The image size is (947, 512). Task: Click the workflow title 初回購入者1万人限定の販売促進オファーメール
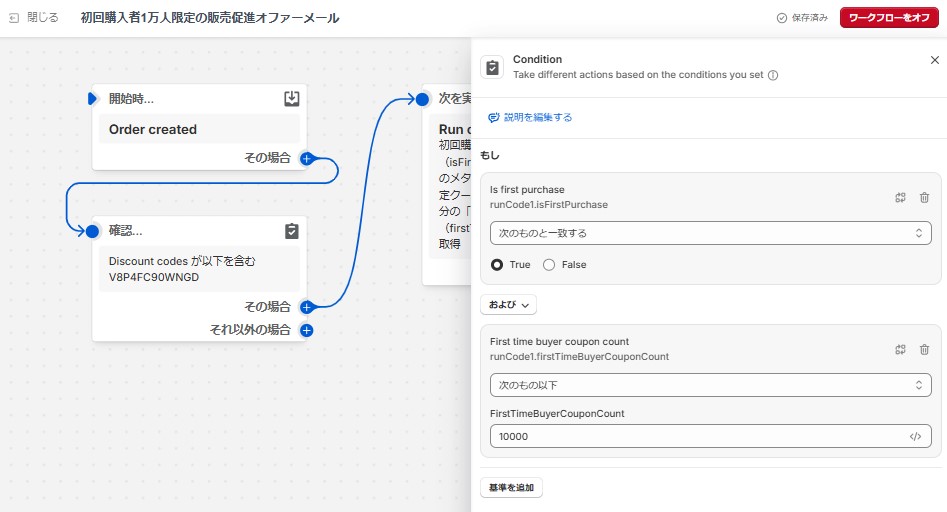210,18
